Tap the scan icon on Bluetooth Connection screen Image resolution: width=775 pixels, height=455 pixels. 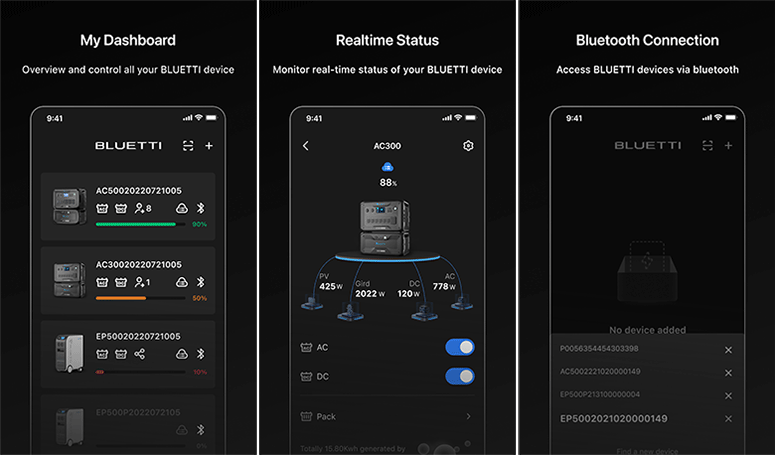[708, 146]
